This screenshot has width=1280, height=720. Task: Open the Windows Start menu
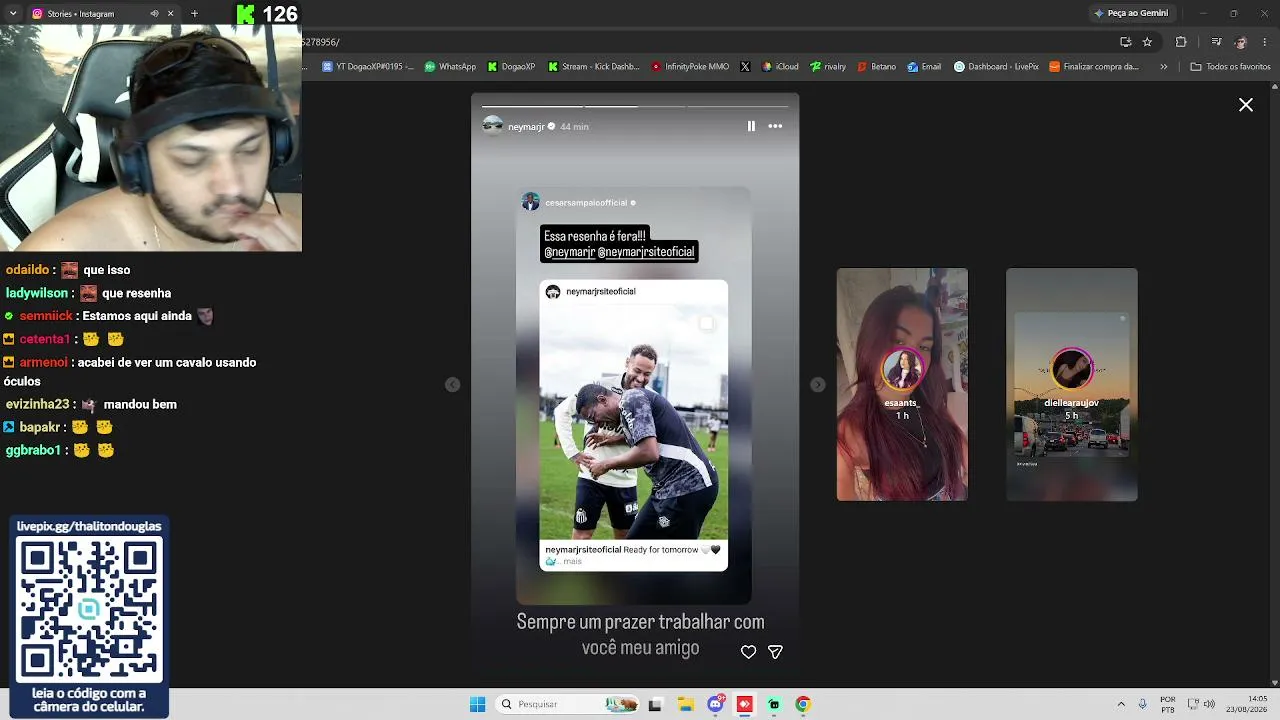478,704
